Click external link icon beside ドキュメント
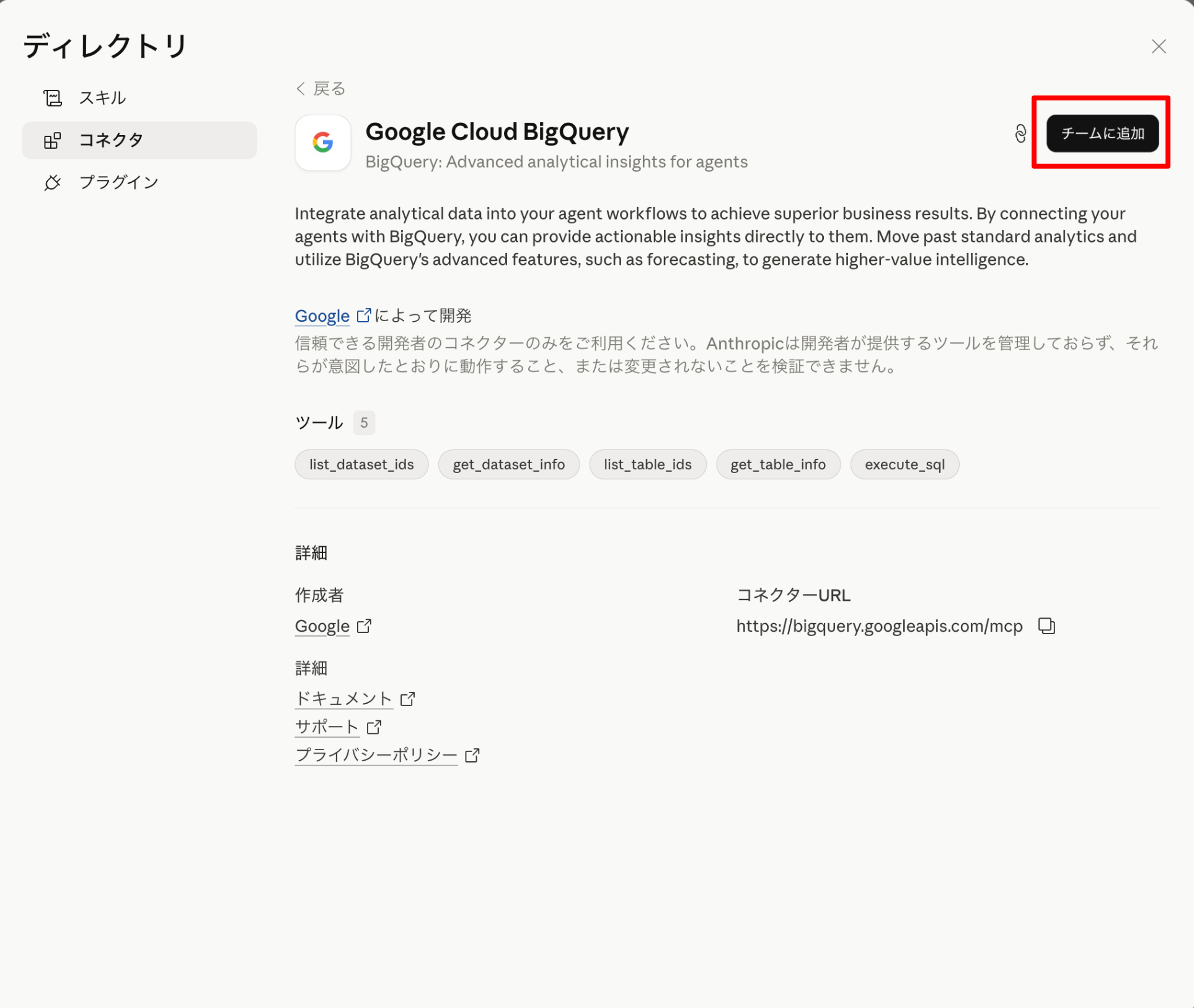Screen dimensions: 1194x1008 coord(407,699)
